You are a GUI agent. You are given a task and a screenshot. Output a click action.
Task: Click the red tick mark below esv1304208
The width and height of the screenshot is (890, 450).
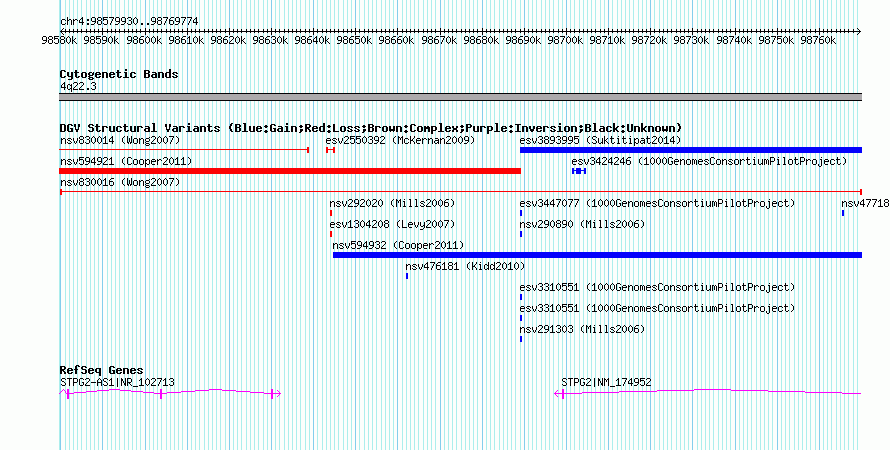pos(331,234)
